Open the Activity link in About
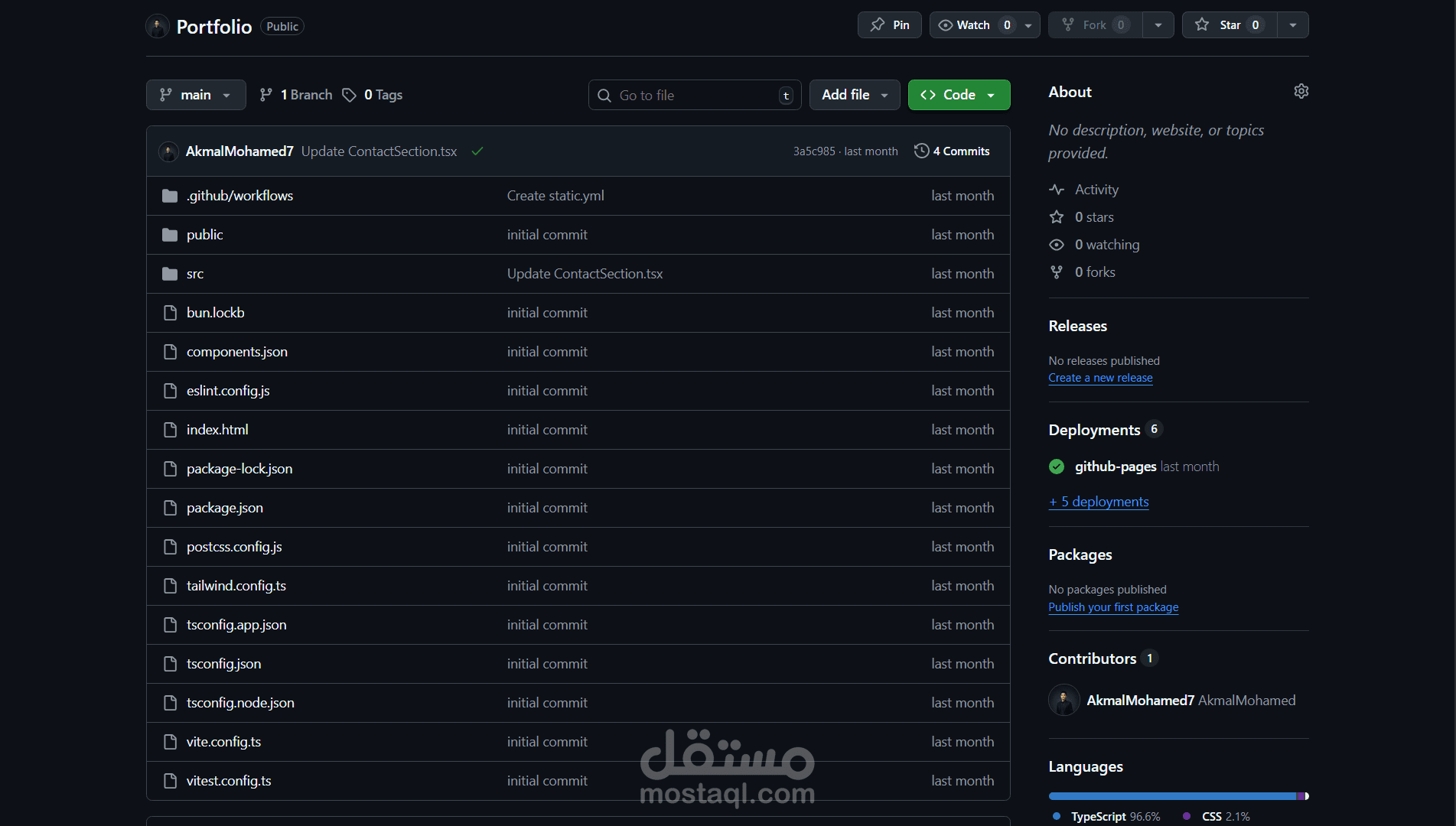This screenshot has width=1456, height=826. [1096, 190]
